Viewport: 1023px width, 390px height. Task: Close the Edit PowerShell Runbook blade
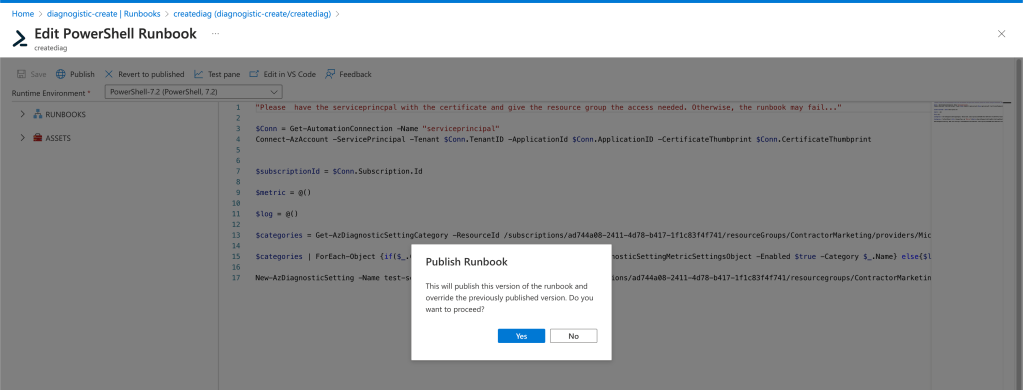pos(1001,34)
